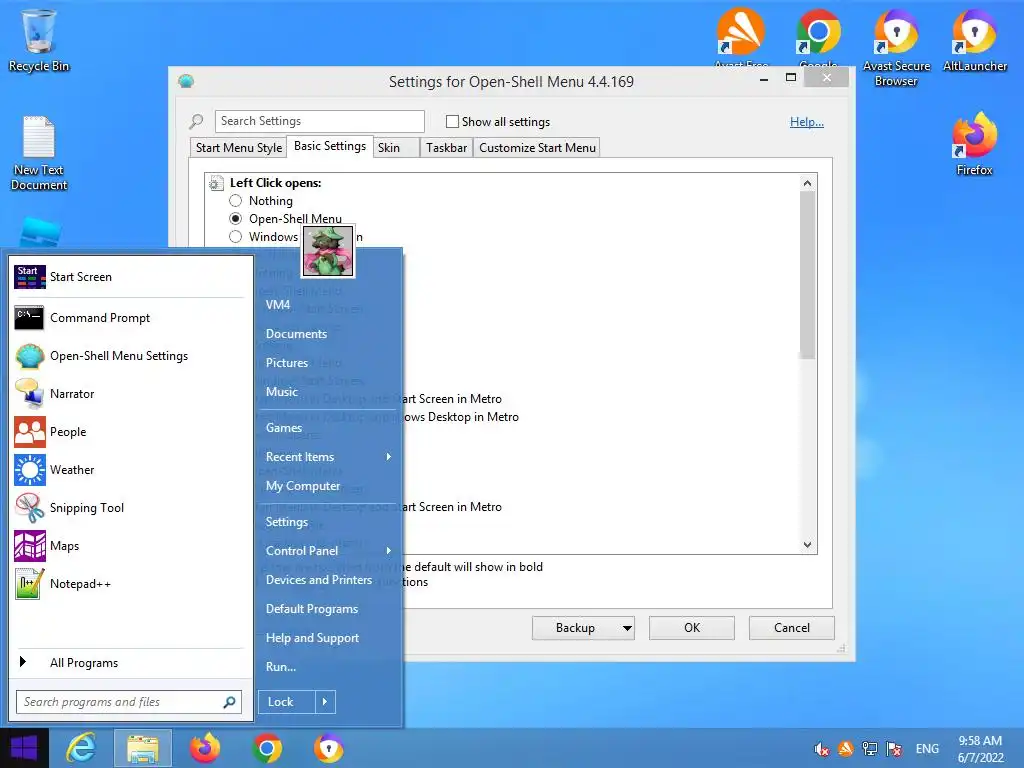Expand All Programs list

tap(129, 663)
